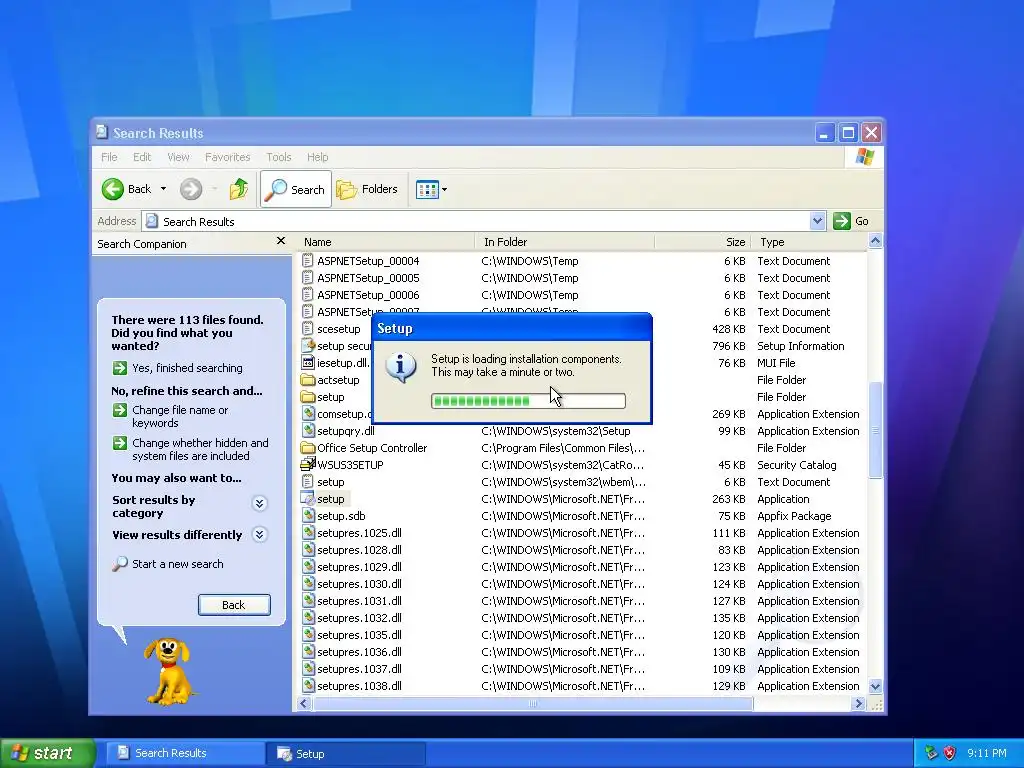Close the Search Companion pane

point(281,241)
